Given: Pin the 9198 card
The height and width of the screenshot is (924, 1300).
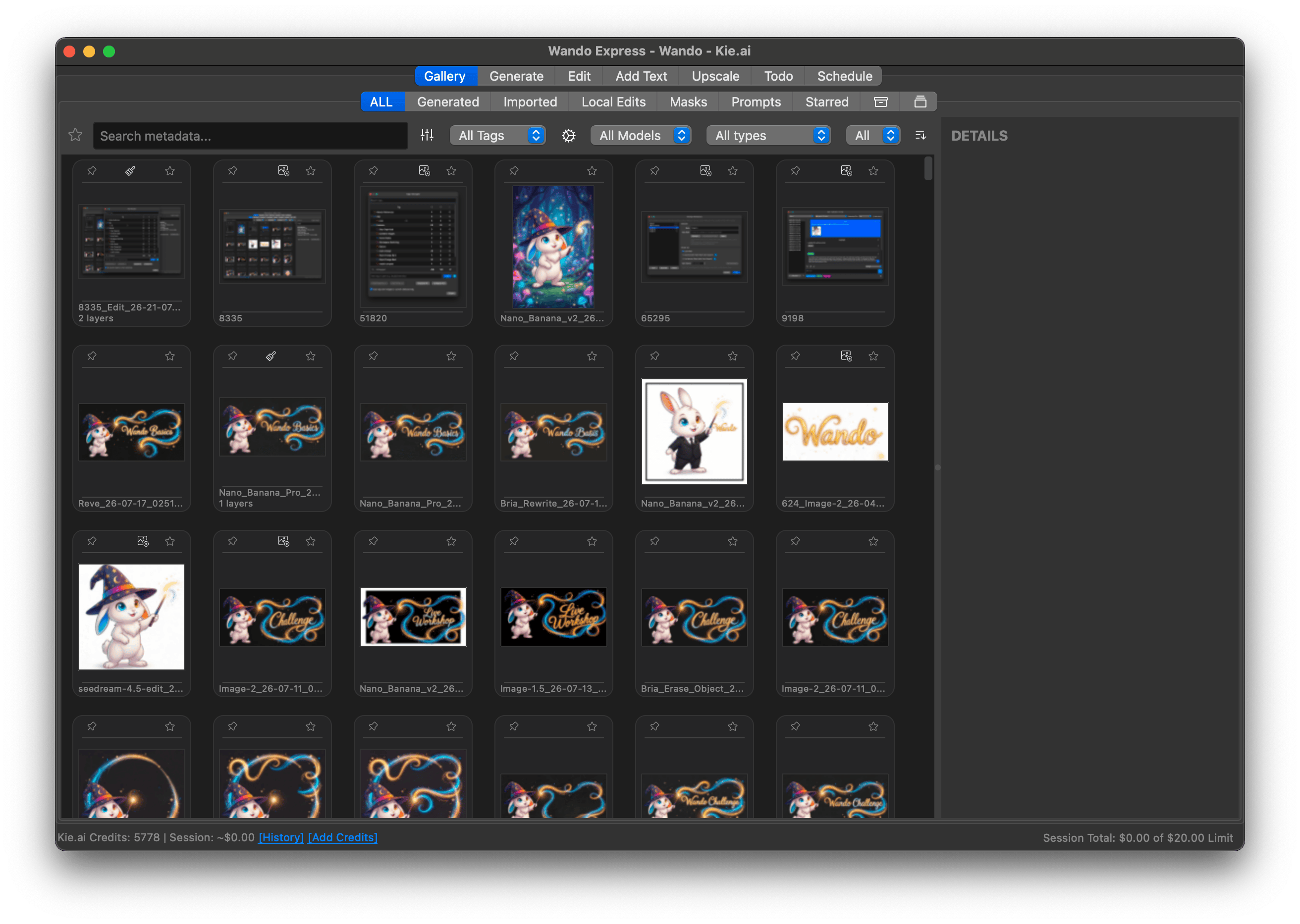Looking at the screenshot, I should click(795, 171).
